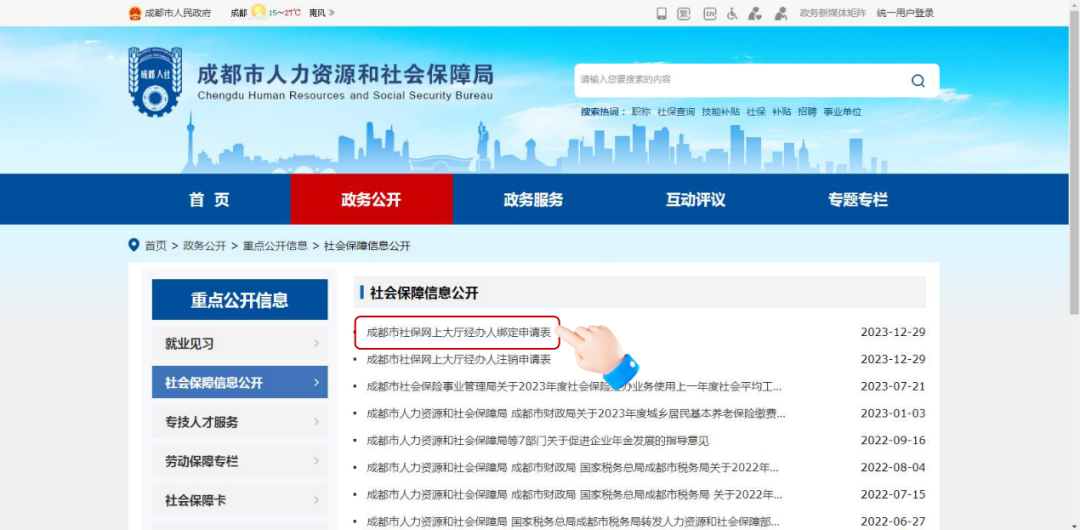This screenshot has width=1080, height=530.
Task: Select 社会保障信息公开 in sidebar
Action: [240, 383]
